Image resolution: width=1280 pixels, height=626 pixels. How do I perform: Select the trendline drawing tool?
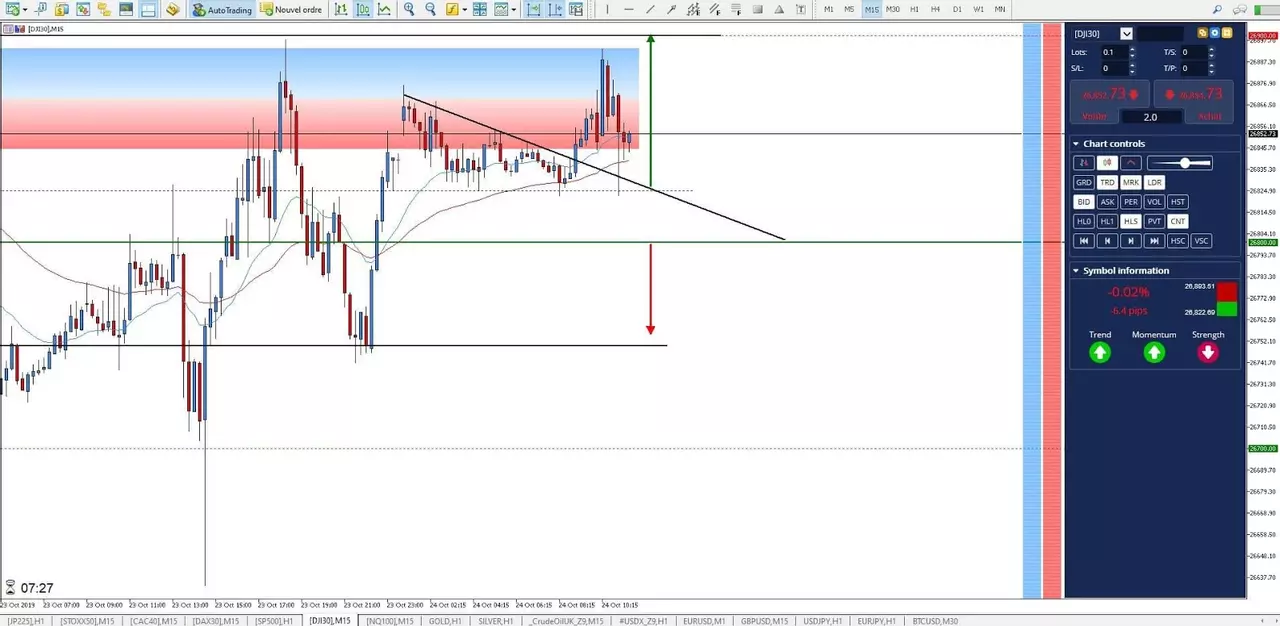pos(650,9)
